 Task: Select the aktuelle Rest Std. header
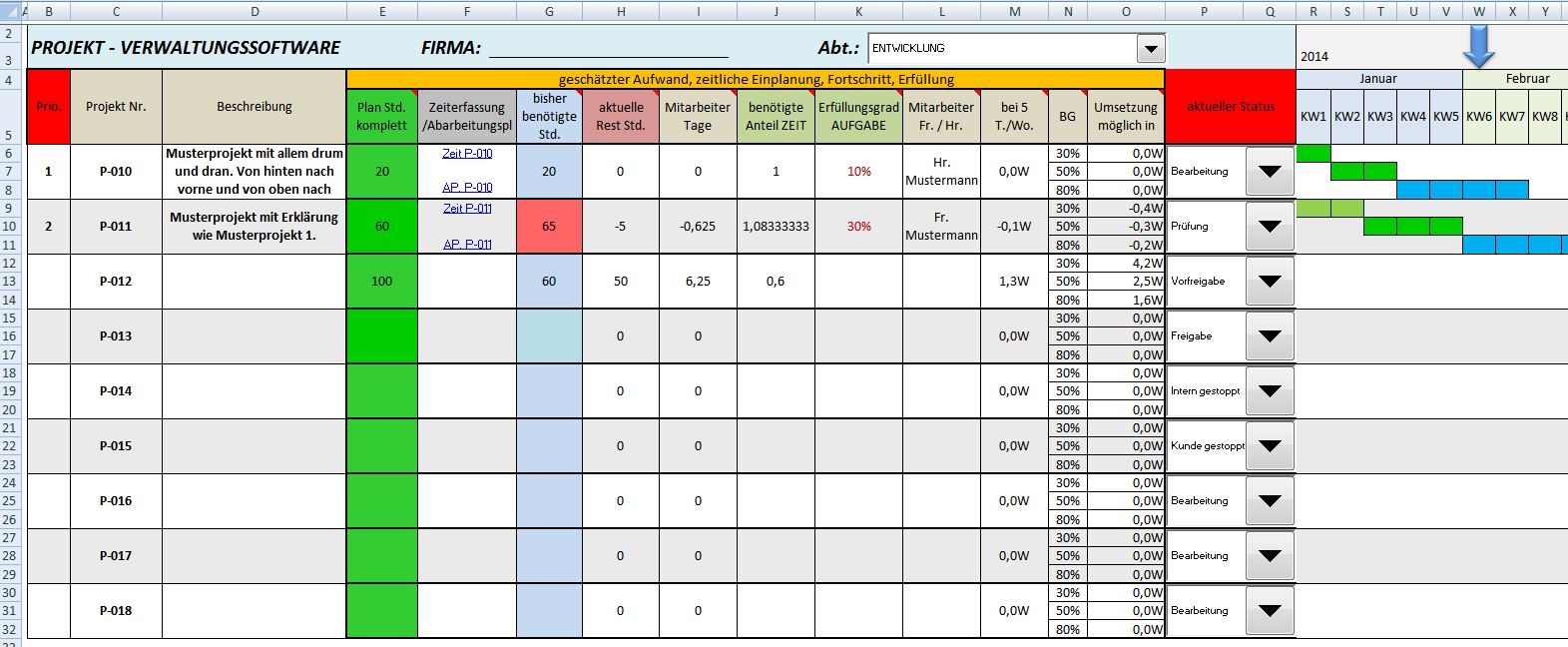pyautogui.click(x=621, y=117)
